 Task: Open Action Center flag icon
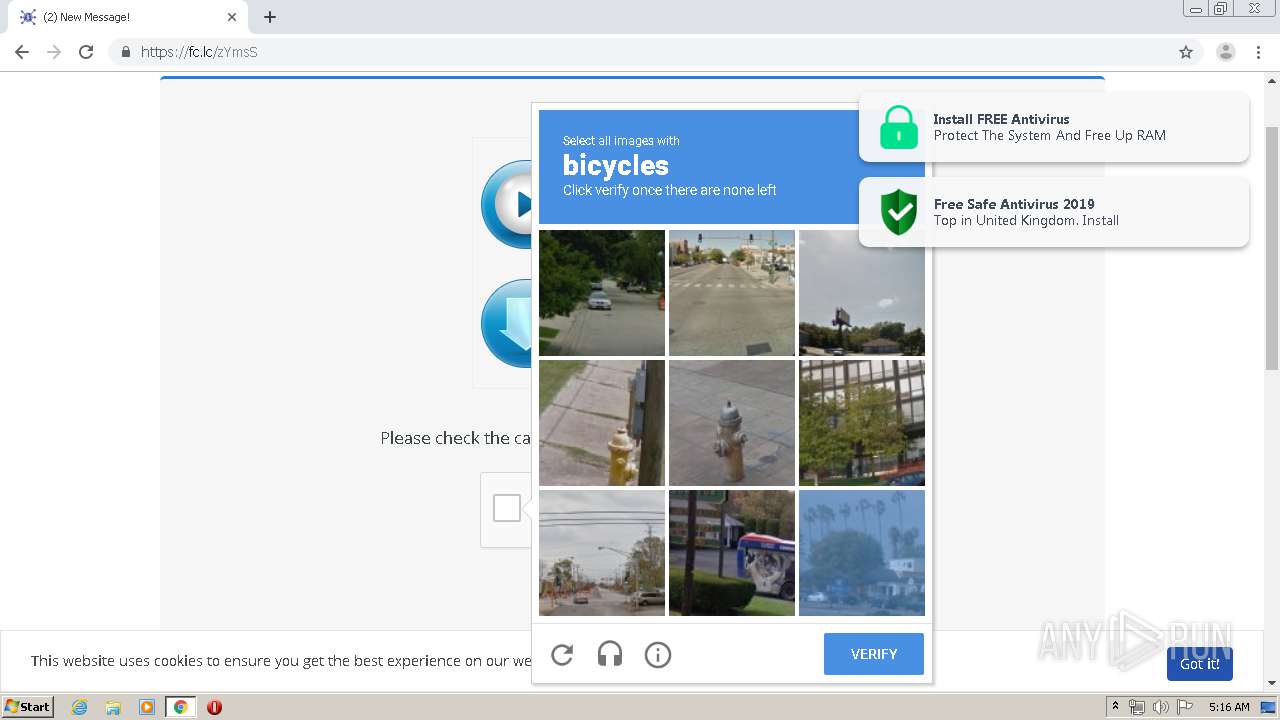tap(1185, 707)
